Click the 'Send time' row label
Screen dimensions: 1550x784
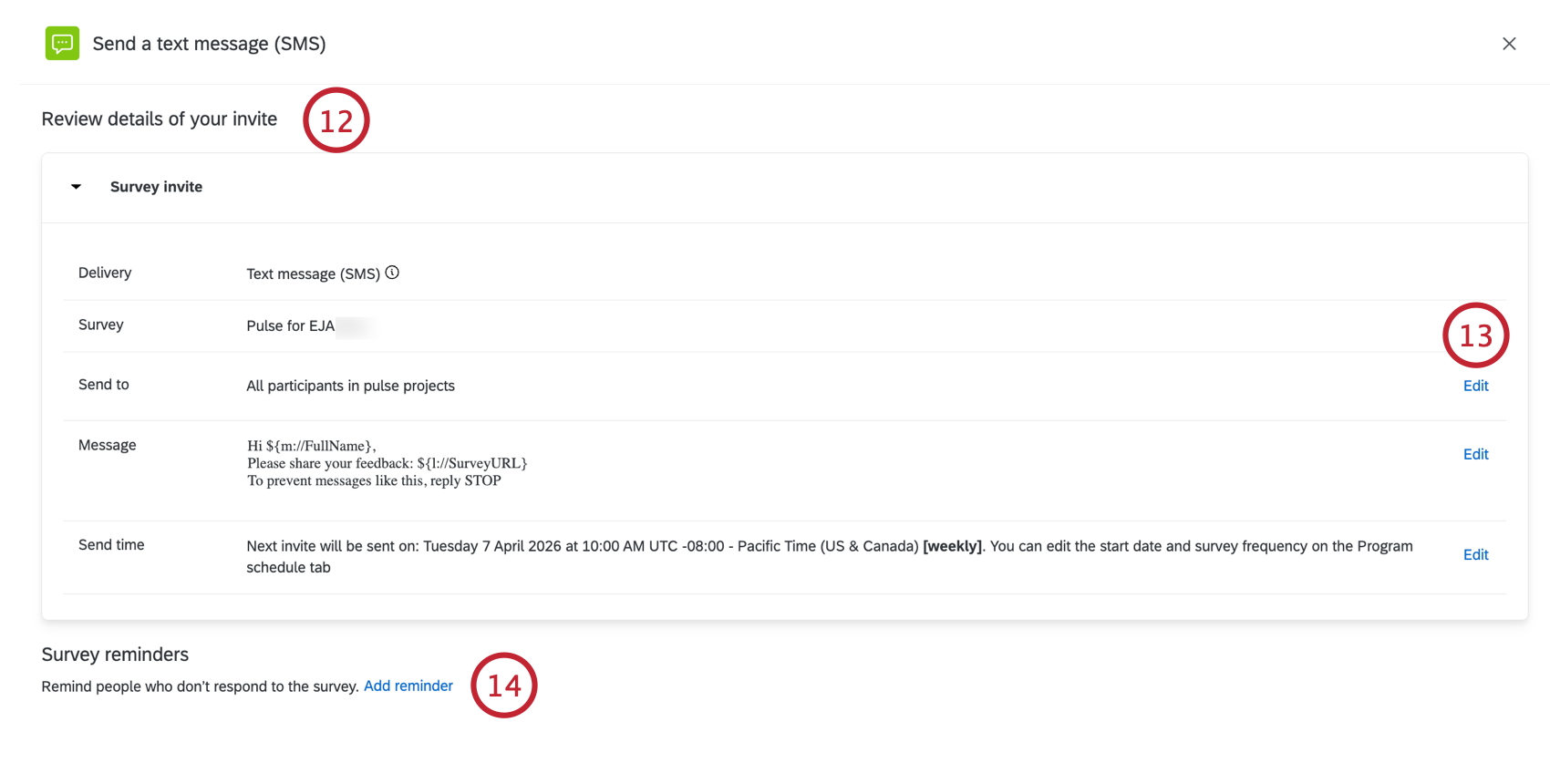click(111, 544)
